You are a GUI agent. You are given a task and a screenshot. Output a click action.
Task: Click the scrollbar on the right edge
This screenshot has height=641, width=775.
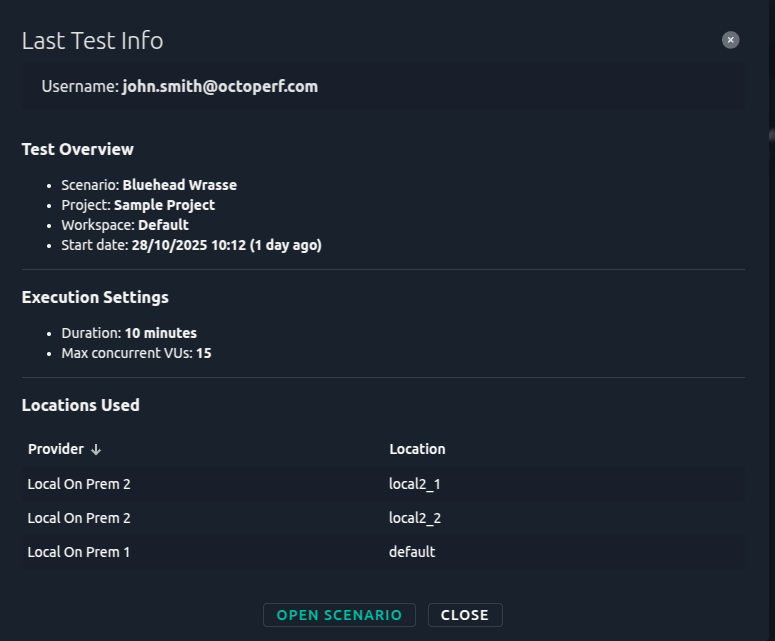(x=771, y=135)
